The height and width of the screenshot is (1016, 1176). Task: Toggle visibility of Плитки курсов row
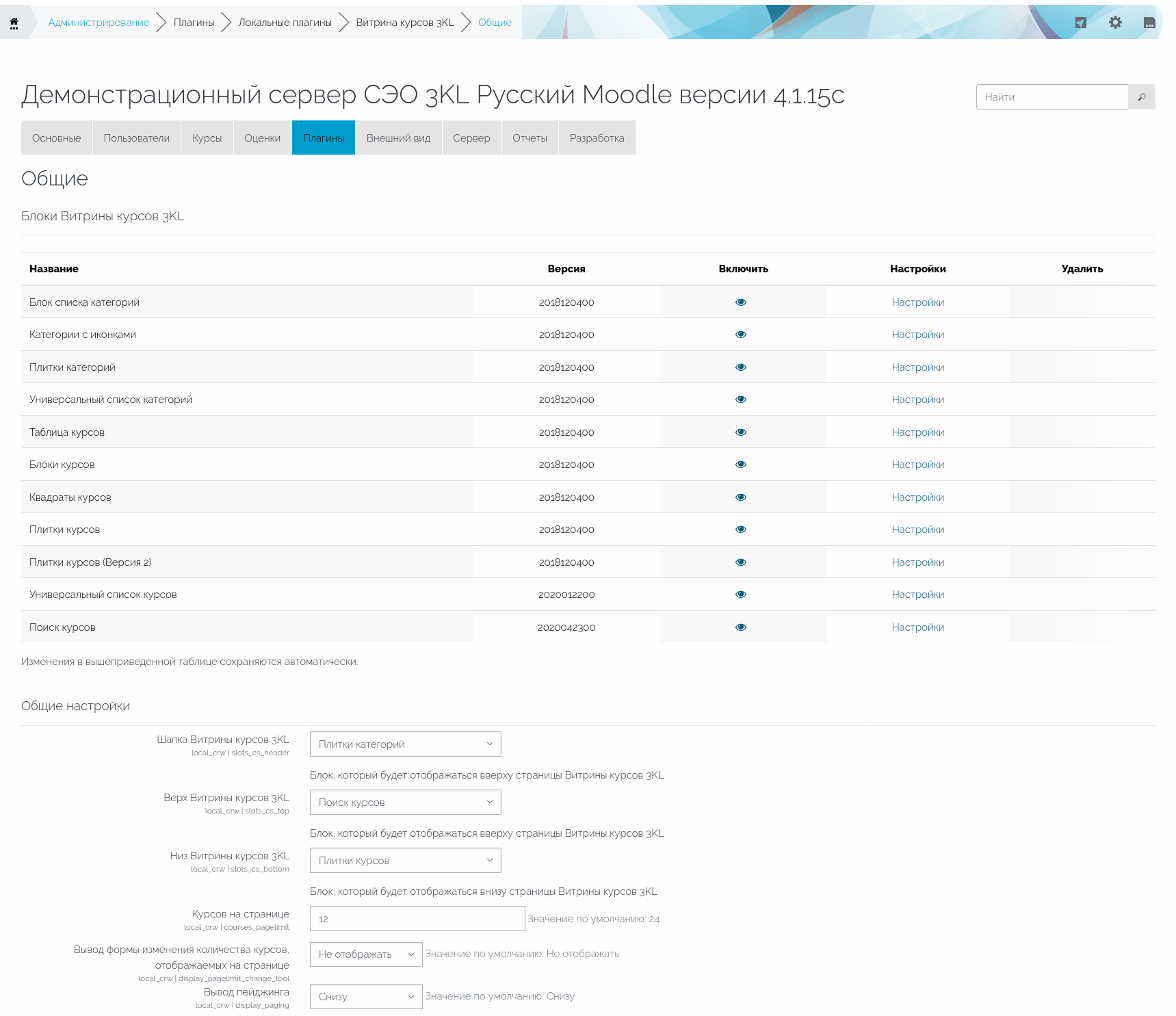[741, 530]
